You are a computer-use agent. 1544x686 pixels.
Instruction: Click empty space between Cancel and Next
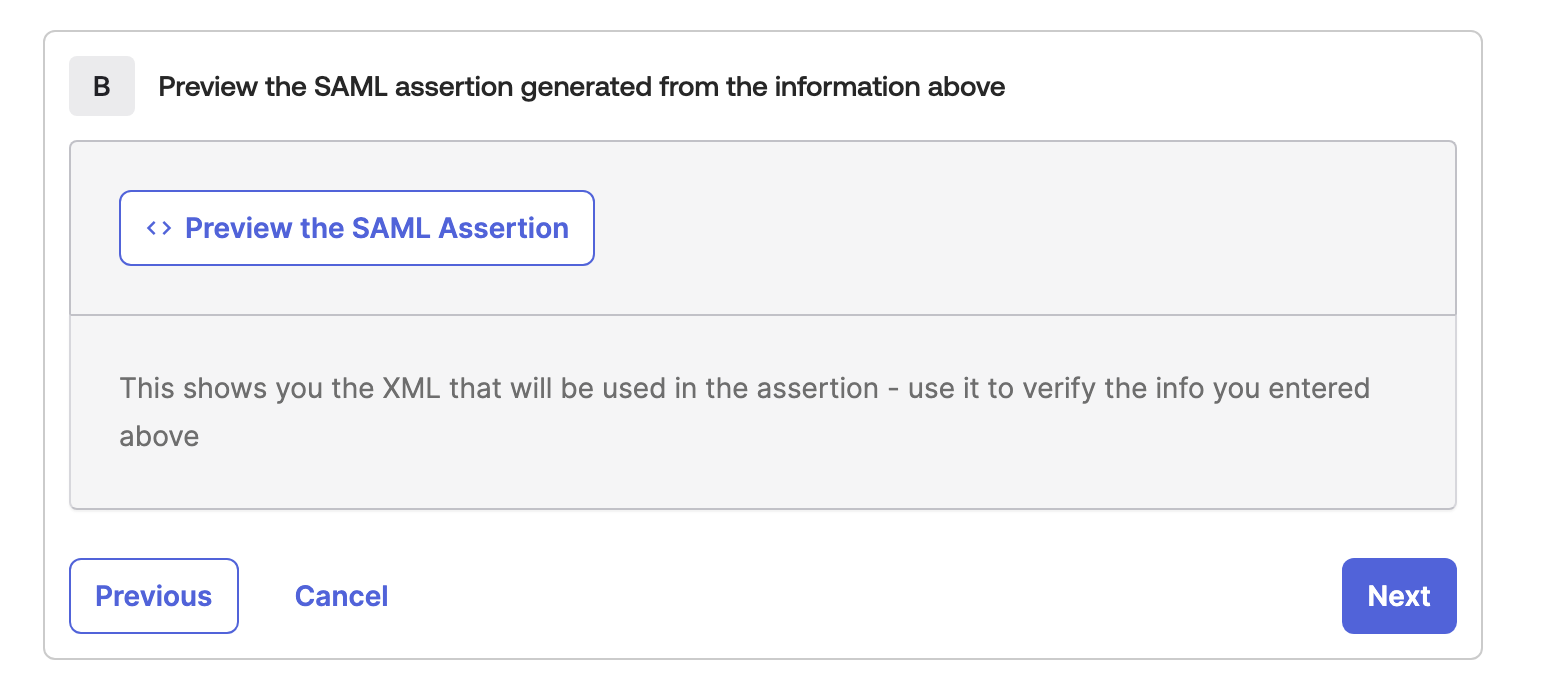[860, 596]
